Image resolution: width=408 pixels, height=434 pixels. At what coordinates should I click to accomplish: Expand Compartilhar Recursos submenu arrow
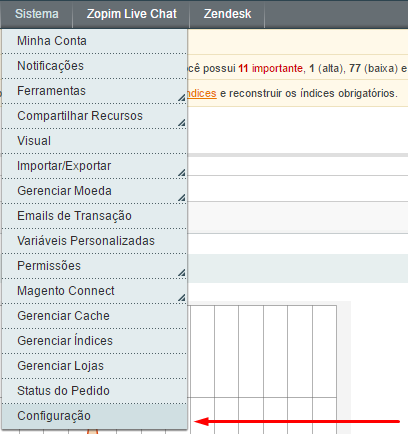(181, 123)
